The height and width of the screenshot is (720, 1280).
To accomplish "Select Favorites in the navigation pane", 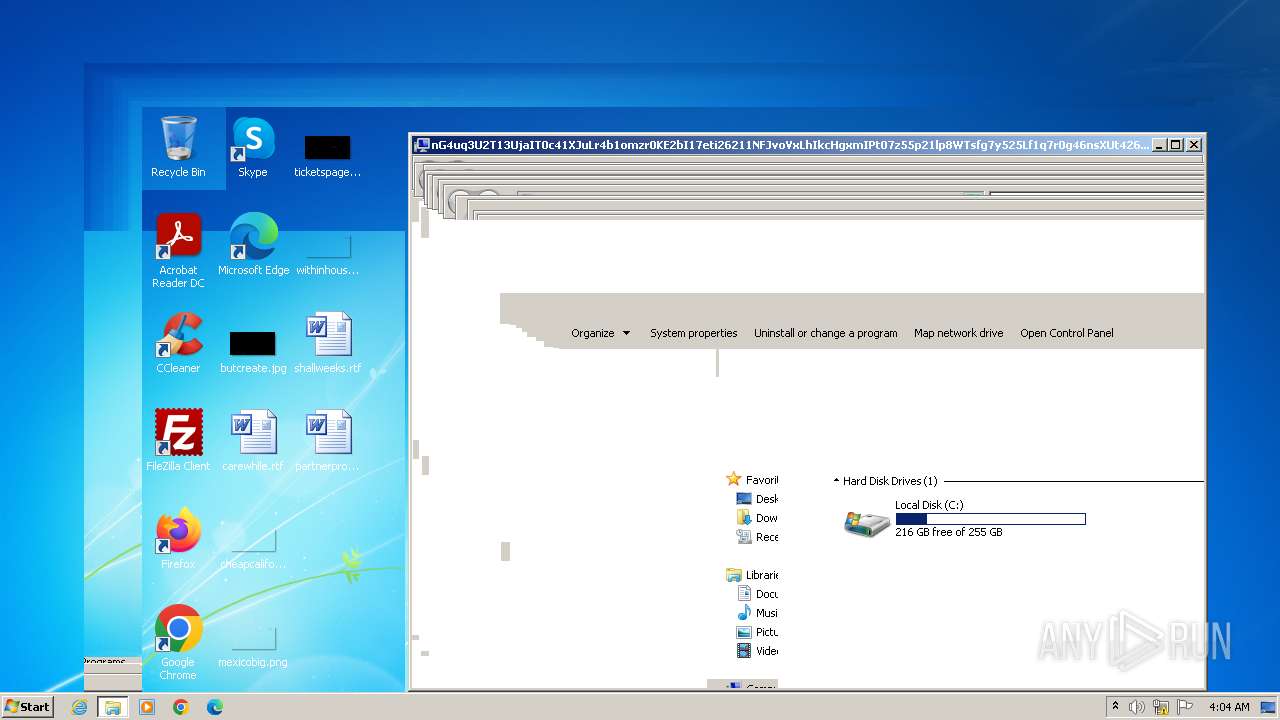I will (x=752, y=480).
